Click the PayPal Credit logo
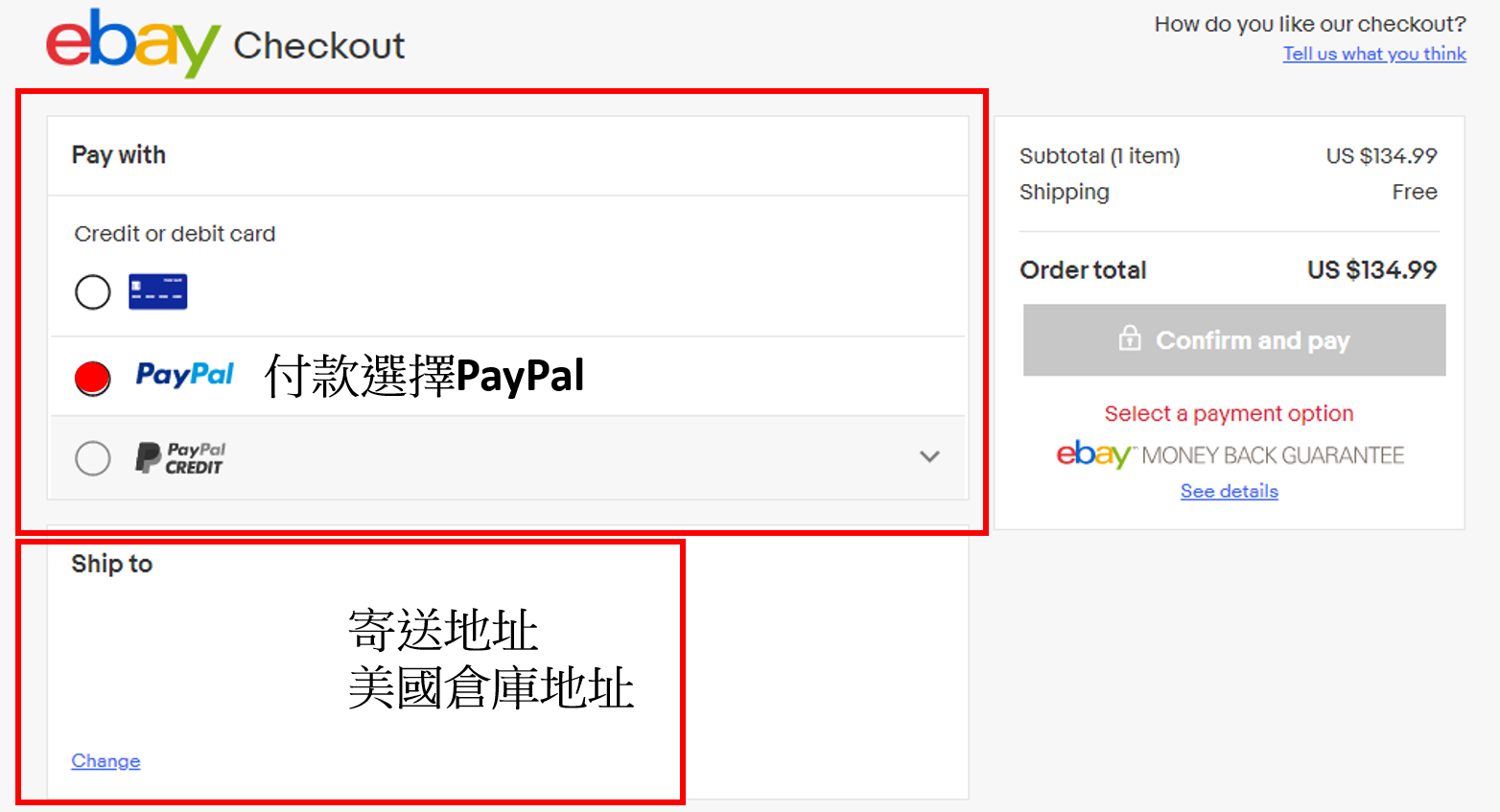The height and width of the screenshot is (812, 1500). coord(180,458)
